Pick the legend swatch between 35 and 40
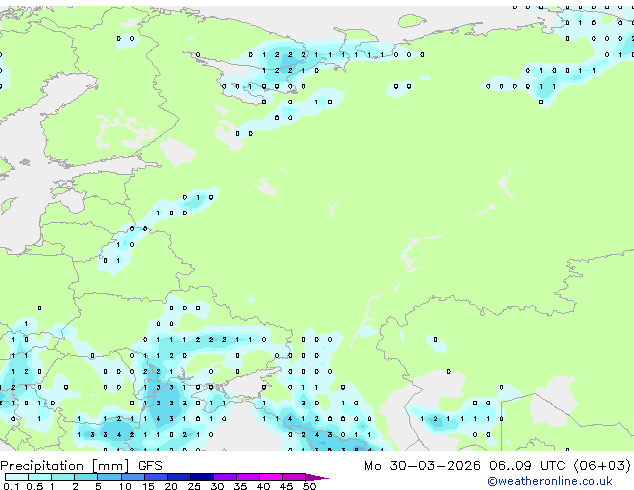The width and height of the screenshot is (634, 490). click(x=247, y=477)
